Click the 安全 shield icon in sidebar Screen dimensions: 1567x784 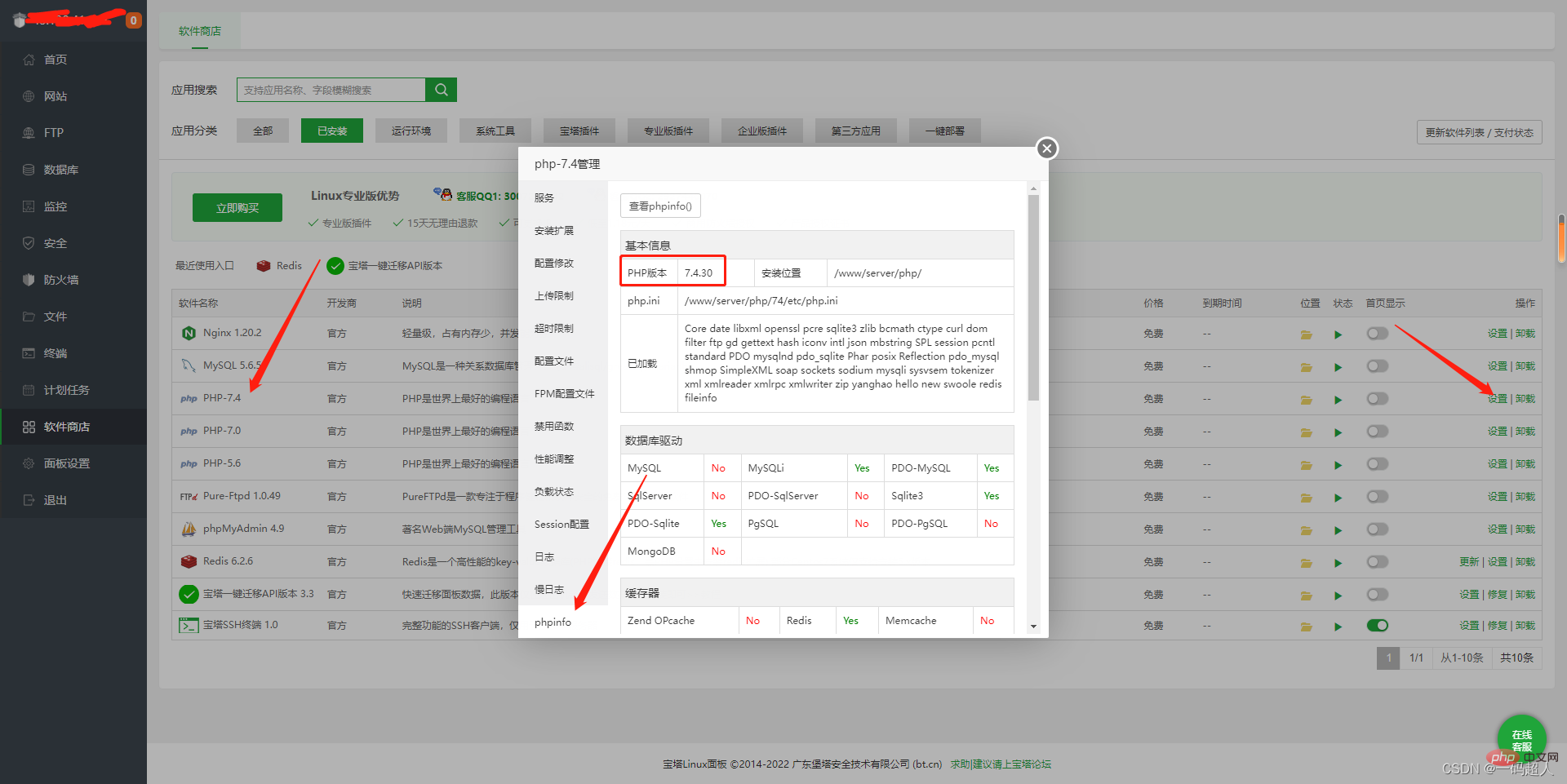coord(29,243)
